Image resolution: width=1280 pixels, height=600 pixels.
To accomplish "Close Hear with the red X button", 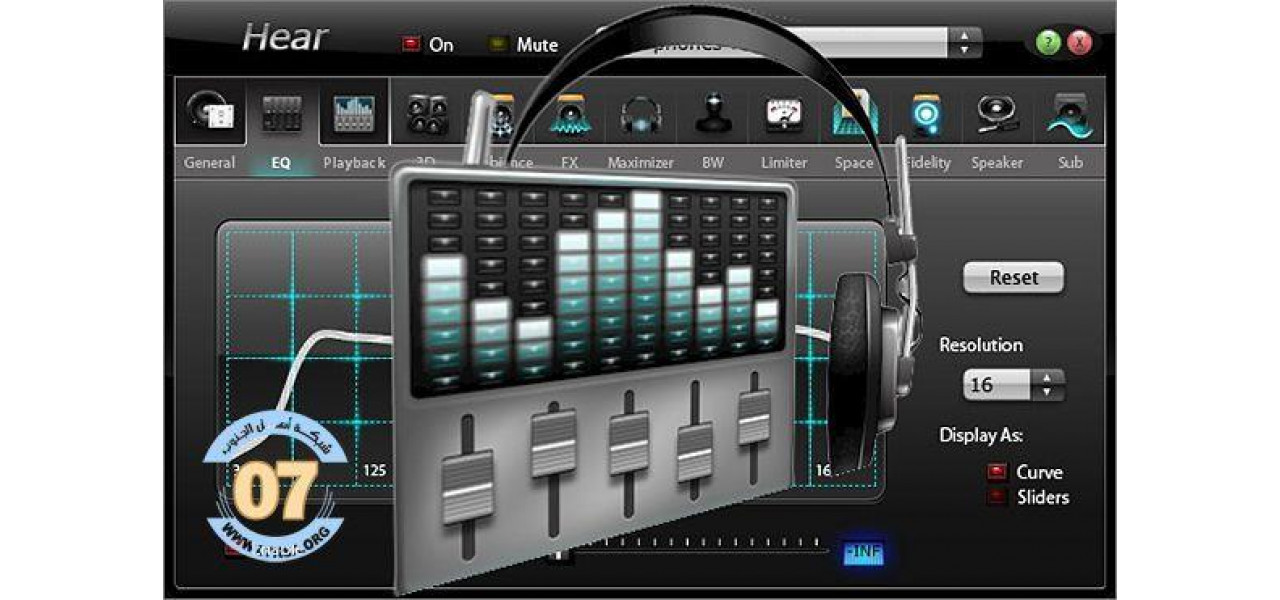I will (1079, 43).
